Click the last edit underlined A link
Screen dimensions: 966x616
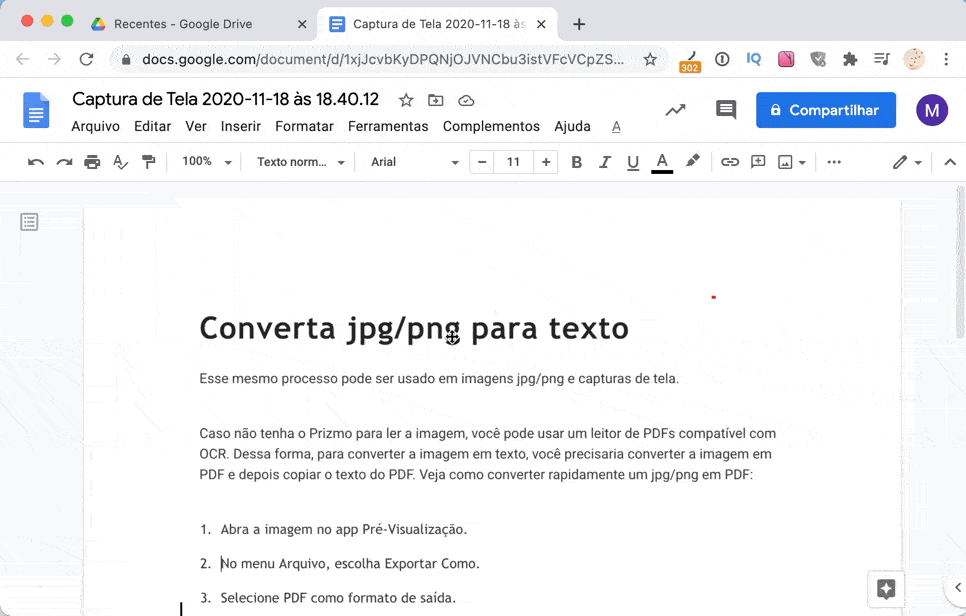pyautogui.click(x=616, y=126)
